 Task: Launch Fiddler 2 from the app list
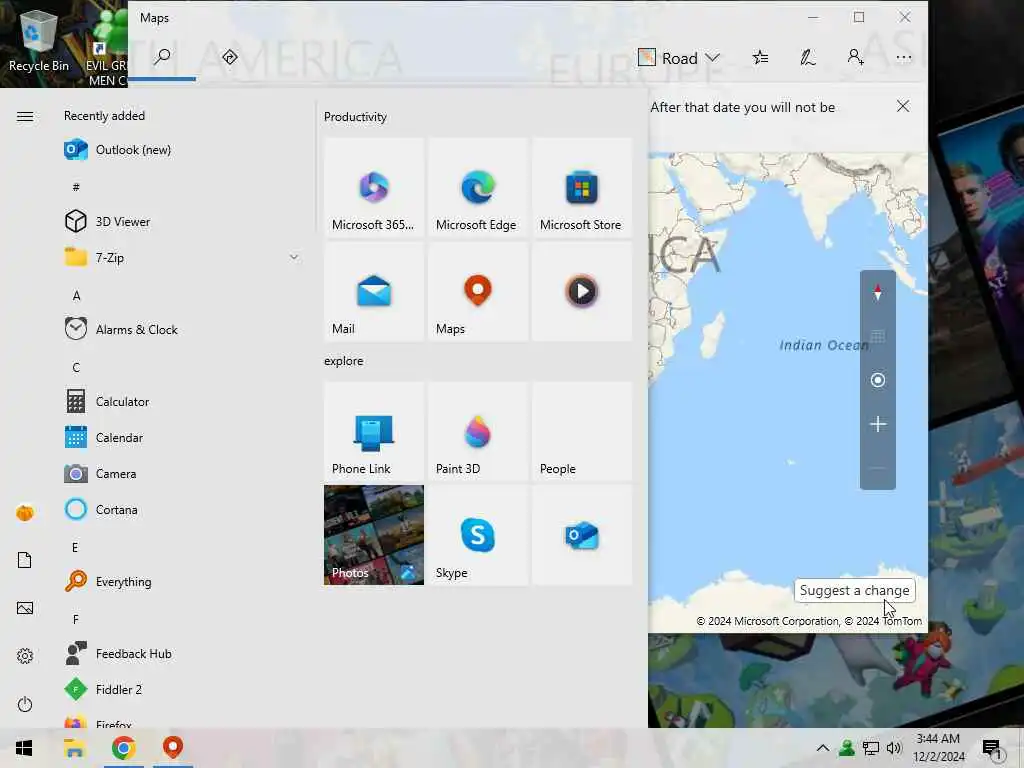click(183, 690)
